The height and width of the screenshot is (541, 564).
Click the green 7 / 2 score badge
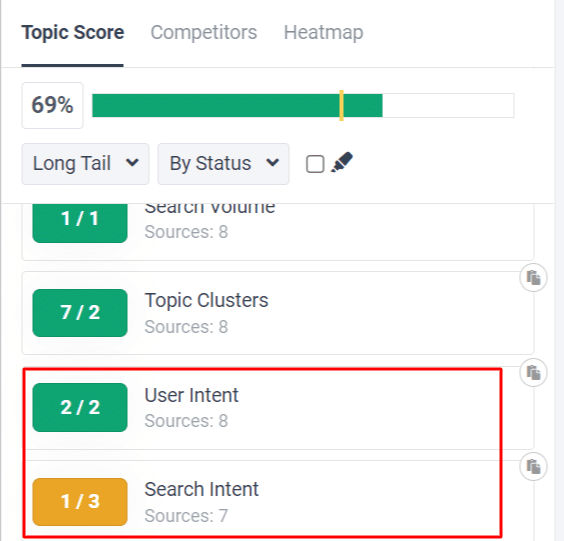80,313
